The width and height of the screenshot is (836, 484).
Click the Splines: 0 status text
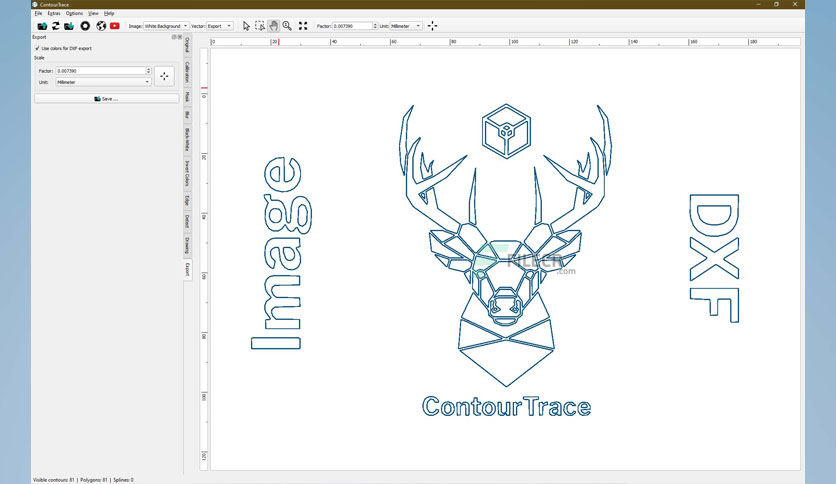123,480
